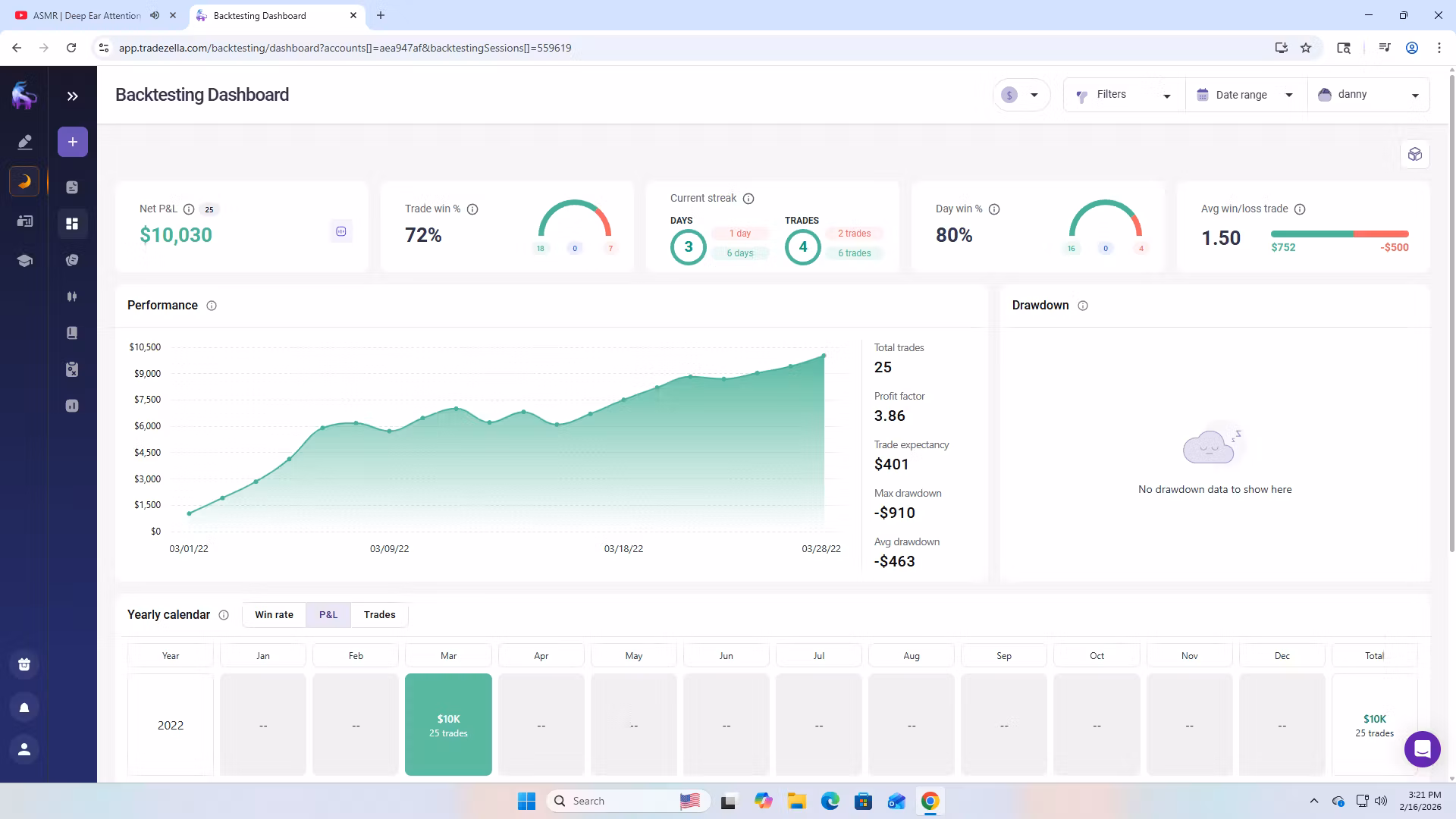Open the Chrome three-dot menu

[x=1439, y=48]
